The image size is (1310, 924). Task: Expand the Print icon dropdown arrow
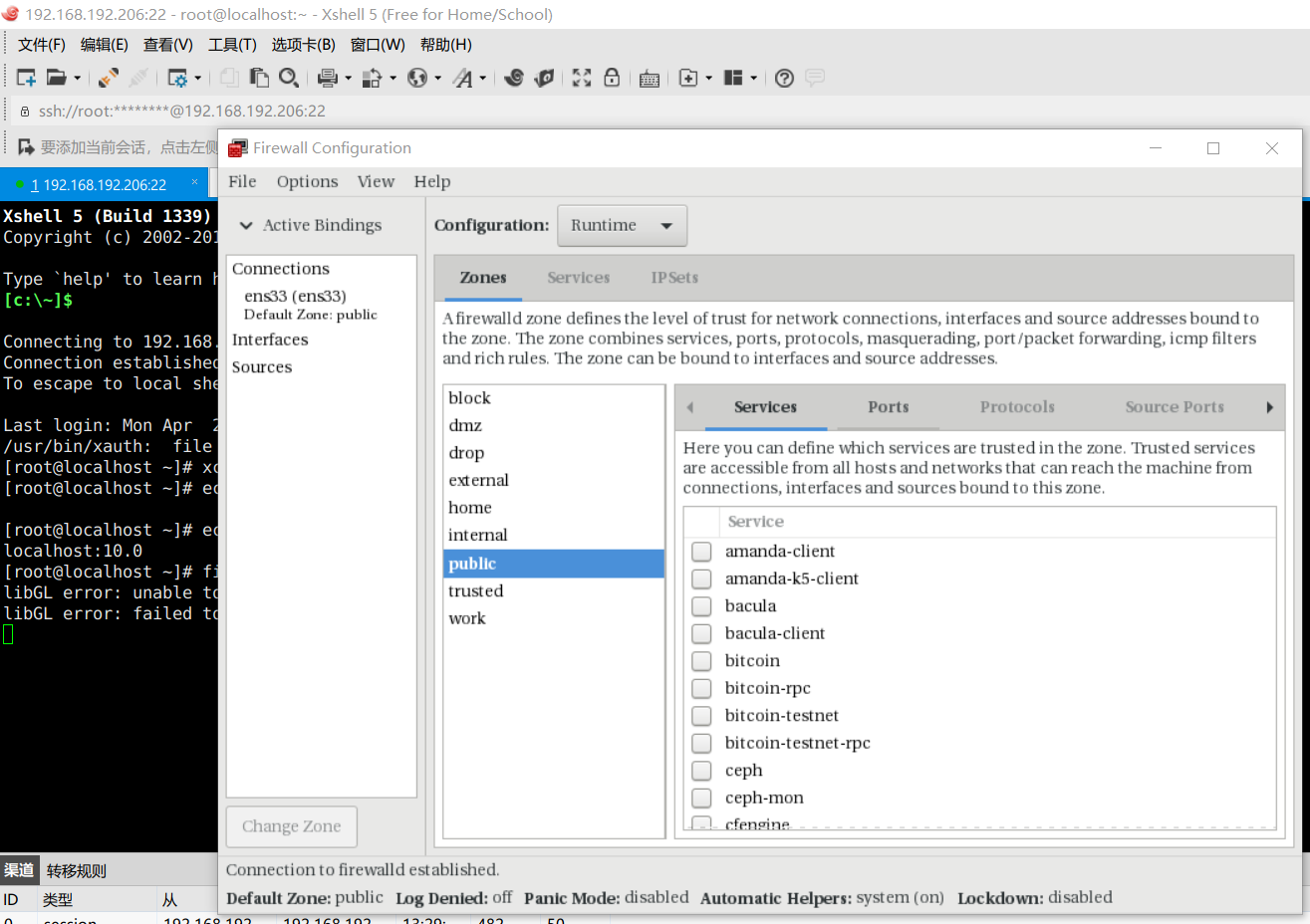pyautogui.click(x=348, y=78)
